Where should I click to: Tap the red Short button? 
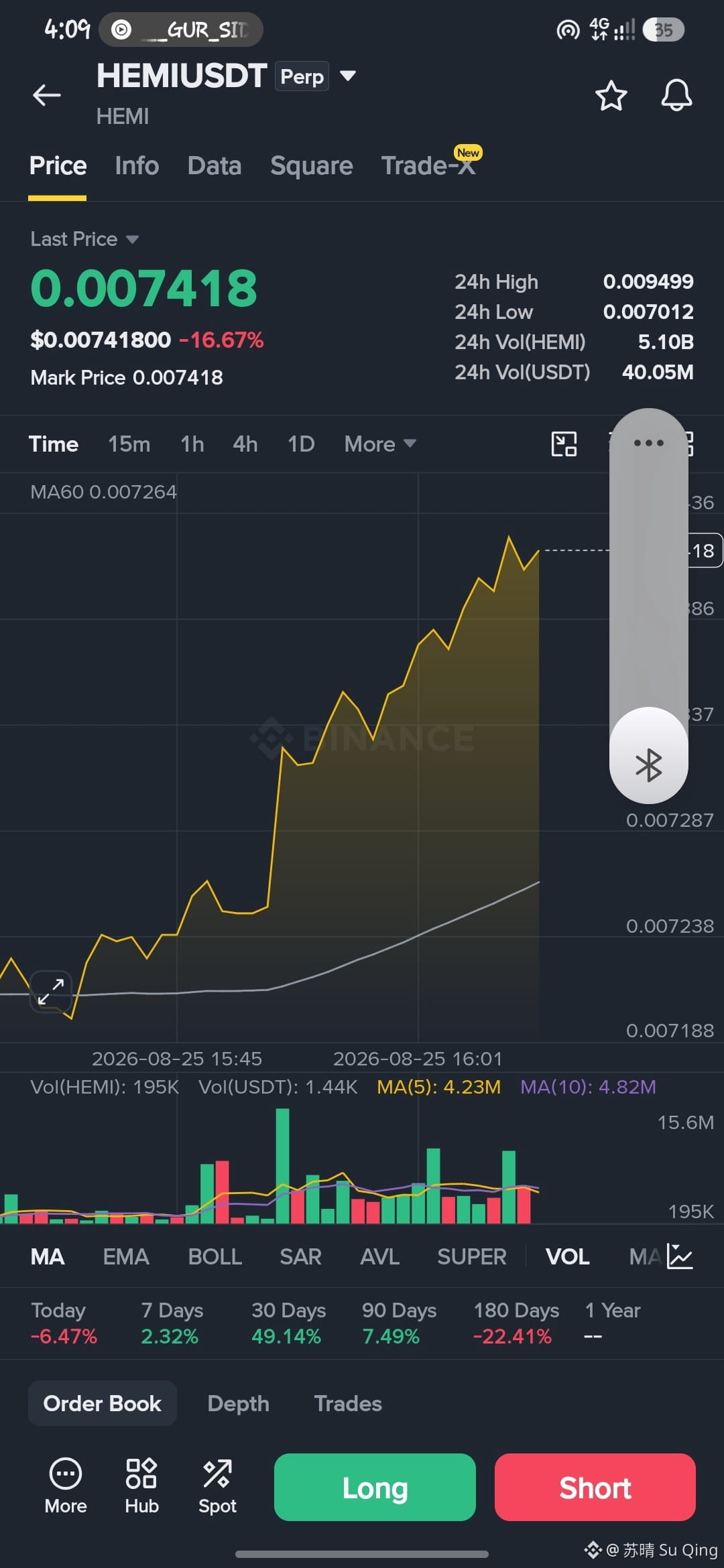pos(595,1487)
